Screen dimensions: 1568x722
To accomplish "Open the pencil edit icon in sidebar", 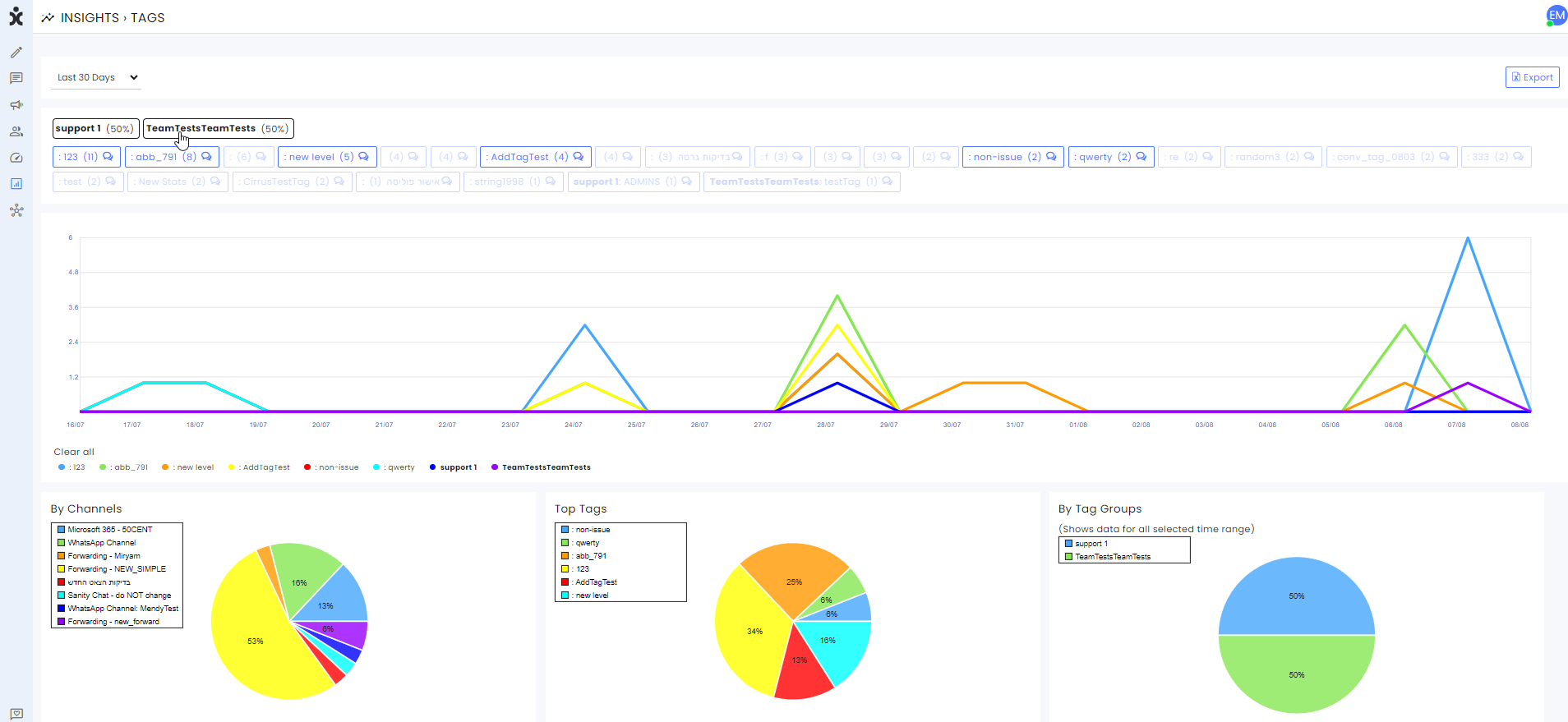I will [16, 53].
